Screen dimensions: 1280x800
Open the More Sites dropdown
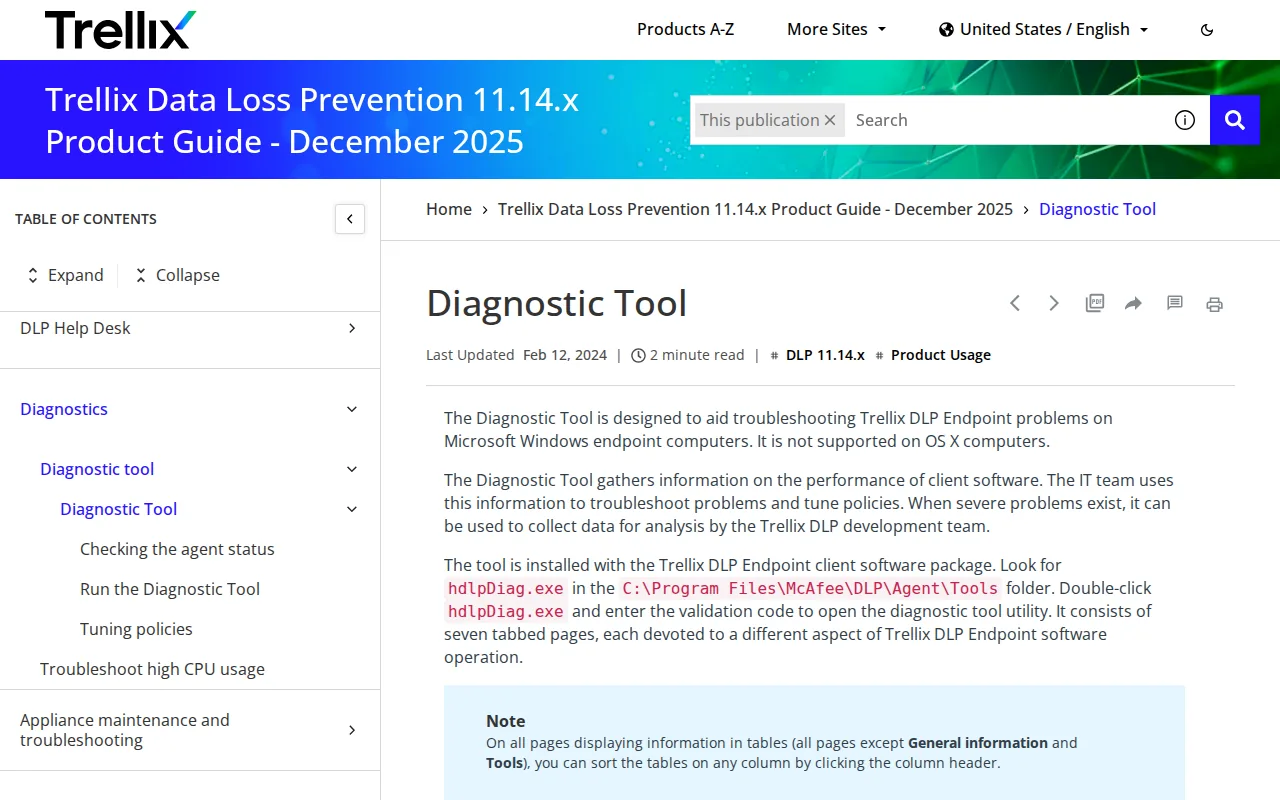coord(836,29)
